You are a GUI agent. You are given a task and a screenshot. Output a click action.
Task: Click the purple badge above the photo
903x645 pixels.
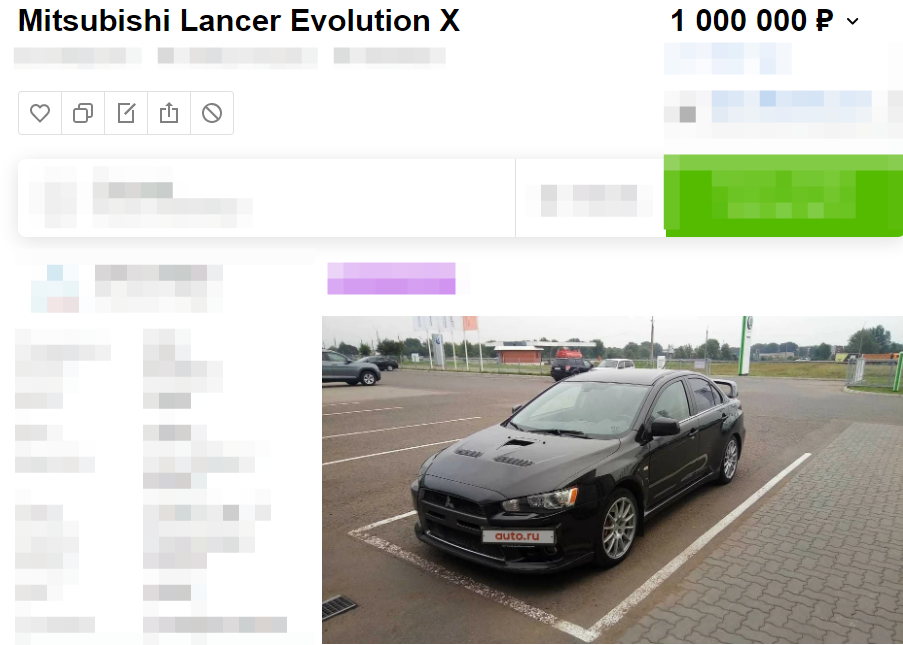(392, 278)
